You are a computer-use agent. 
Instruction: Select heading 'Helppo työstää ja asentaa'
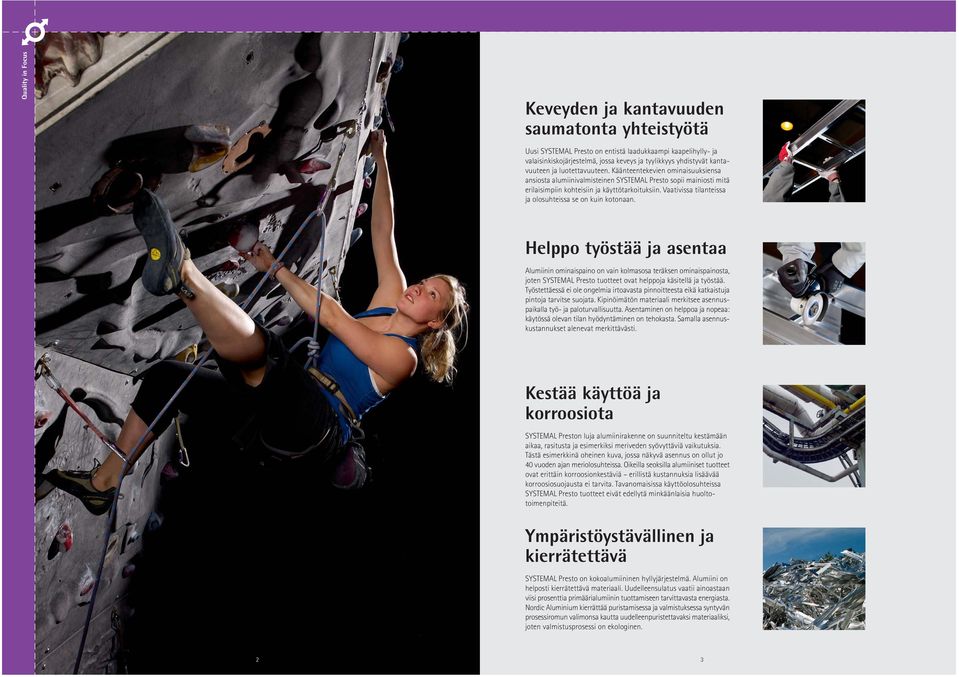[626, 248]
